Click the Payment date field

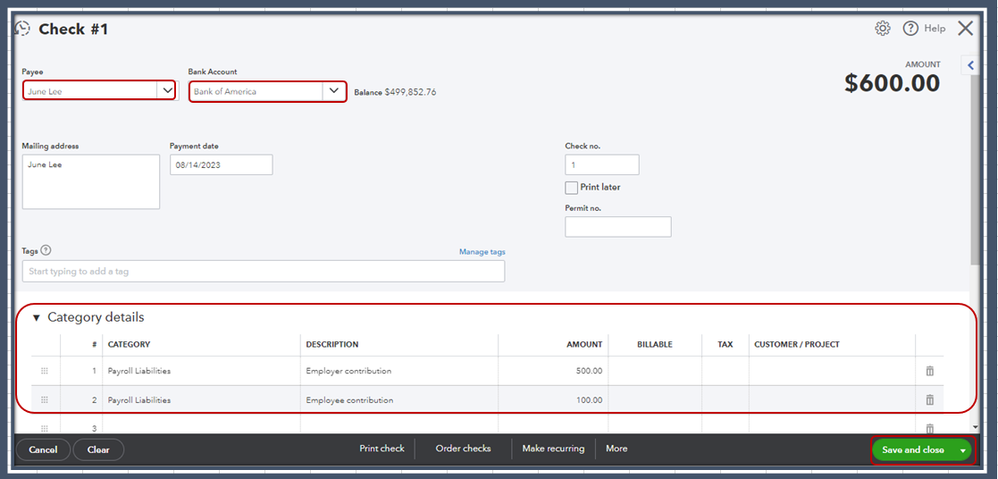[221, 164]
